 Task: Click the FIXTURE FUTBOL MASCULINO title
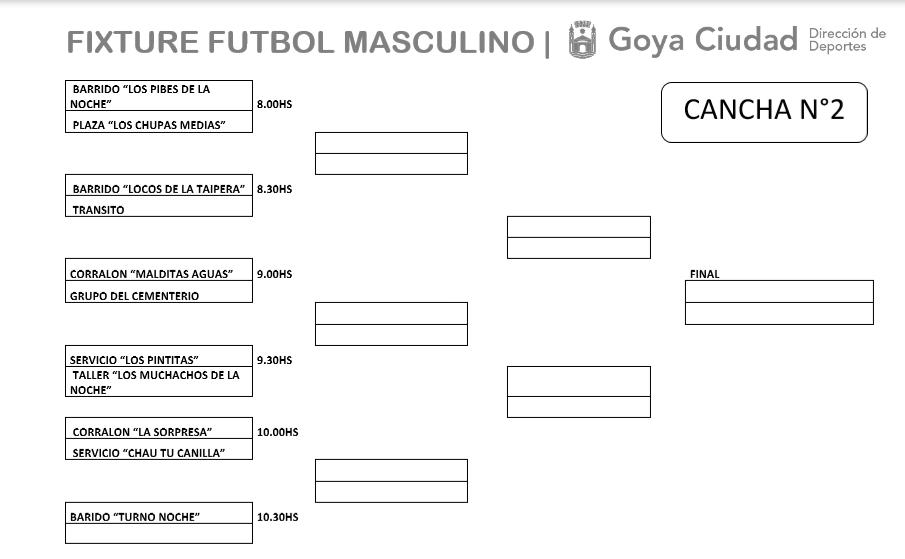(x=300, y=42)
